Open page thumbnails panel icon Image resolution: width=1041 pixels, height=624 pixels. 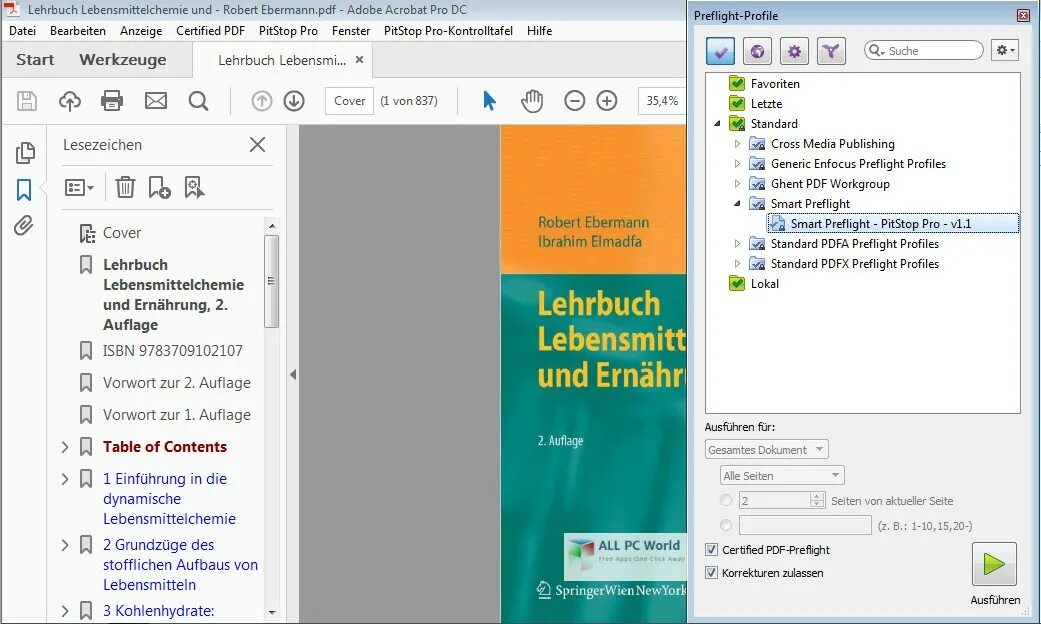25,153
